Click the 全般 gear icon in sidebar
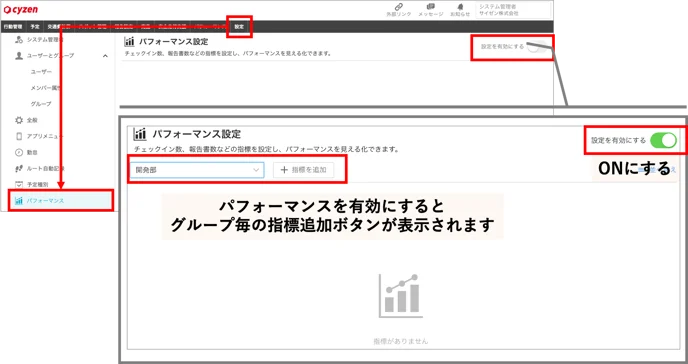This screenshot has width=688, height=364. 19,120
